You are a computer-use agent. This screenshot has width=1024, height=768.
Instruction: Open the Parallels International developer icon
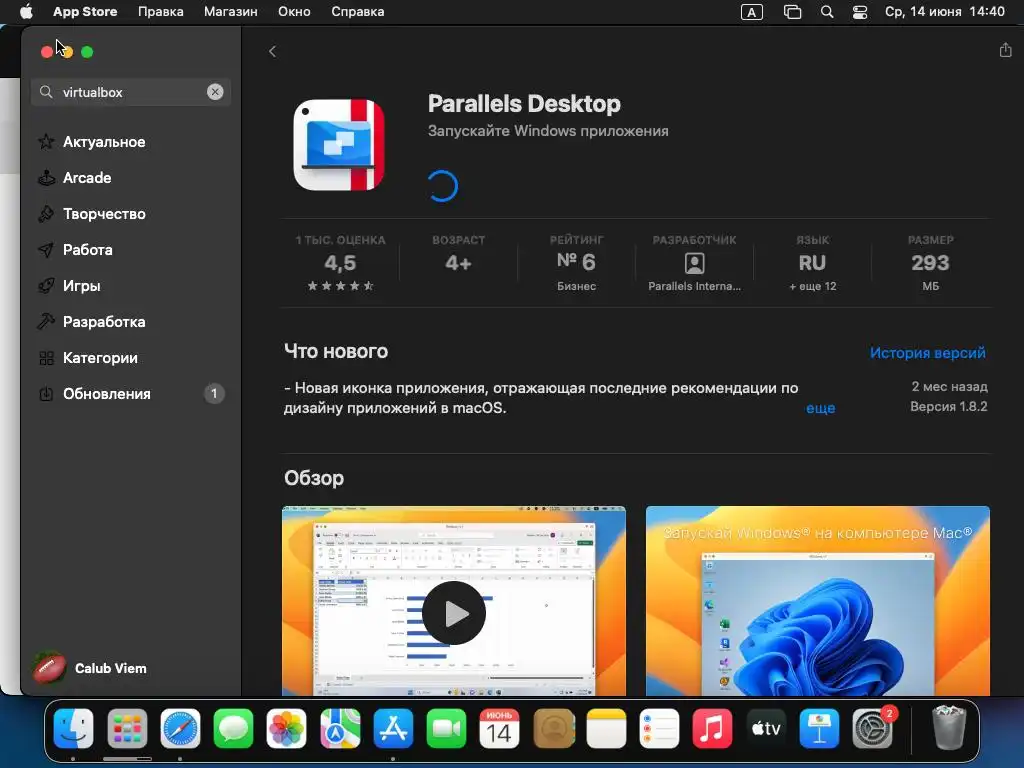pos(694,263)
